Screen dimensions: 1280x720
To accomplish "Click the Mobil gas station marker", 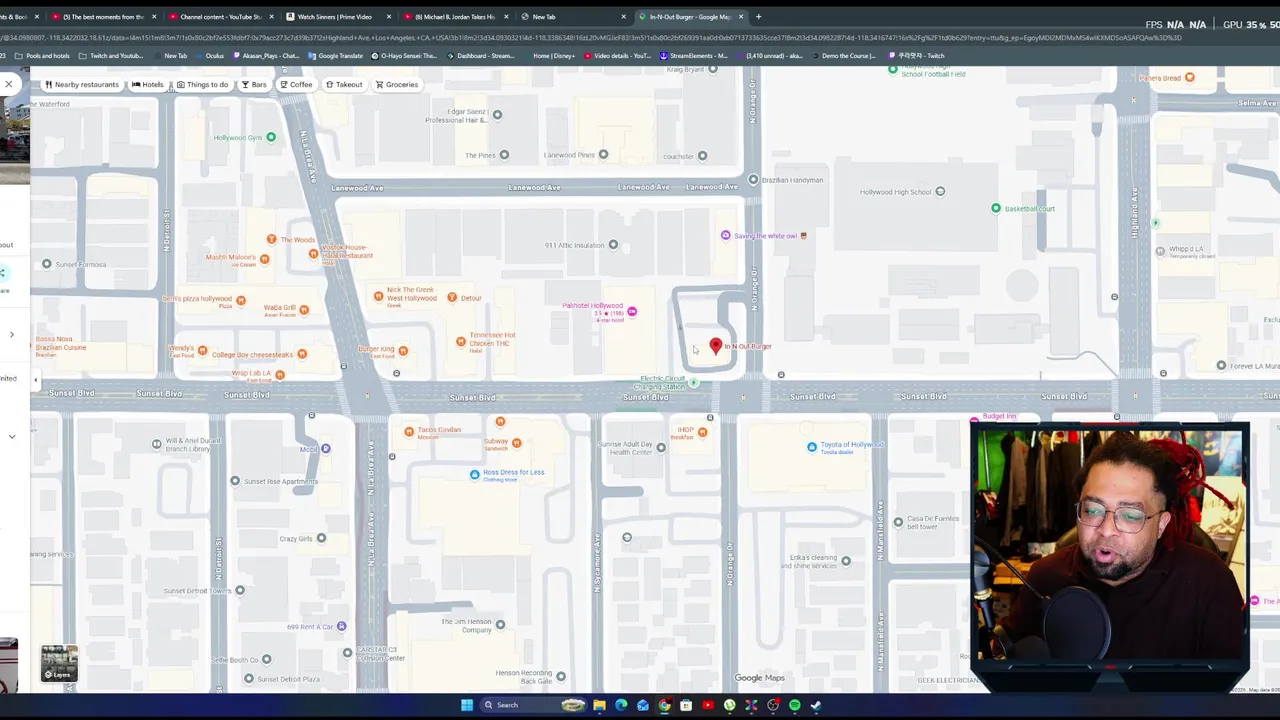I will (x=325, y=448).
